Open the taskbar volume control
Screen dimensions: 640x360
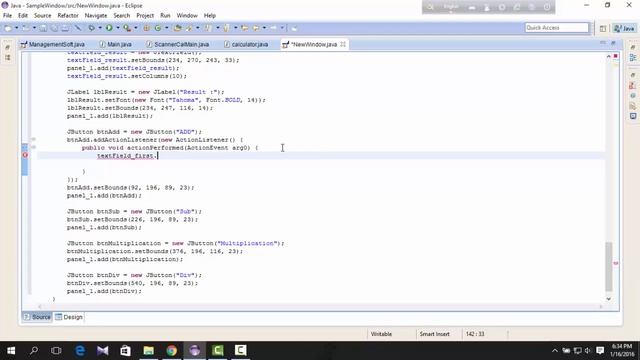(x=588, y=351)
